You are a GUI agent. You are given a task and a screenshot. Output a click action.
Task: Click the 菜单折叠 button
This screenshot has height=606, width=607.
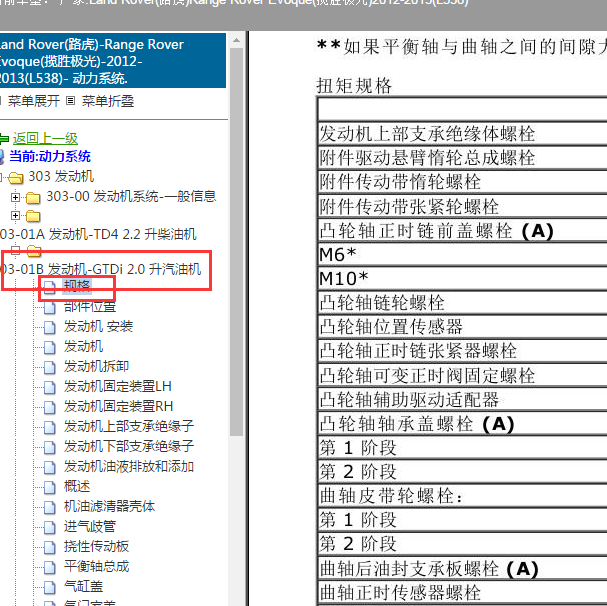click(108, 101)
